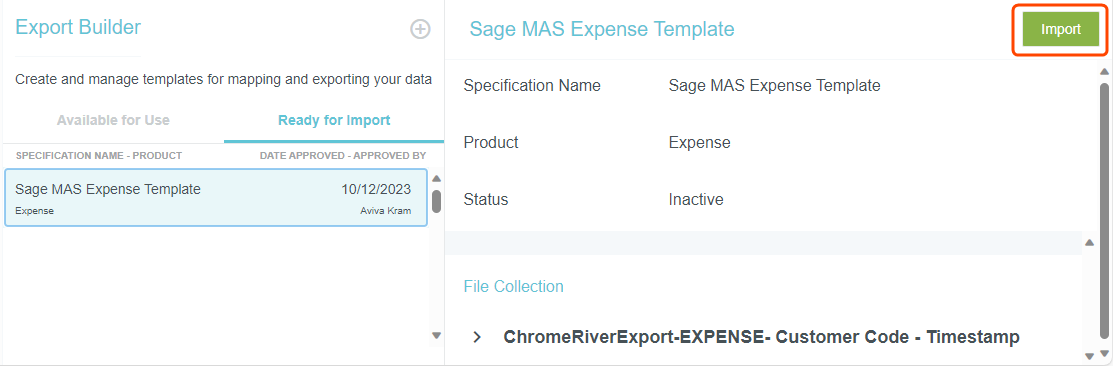Image resolution: width=1113 pixels, height=366 pixels.
Task: Click SPECIFICATION NAME - PRODUCT column header
Action: coord(99,155)
